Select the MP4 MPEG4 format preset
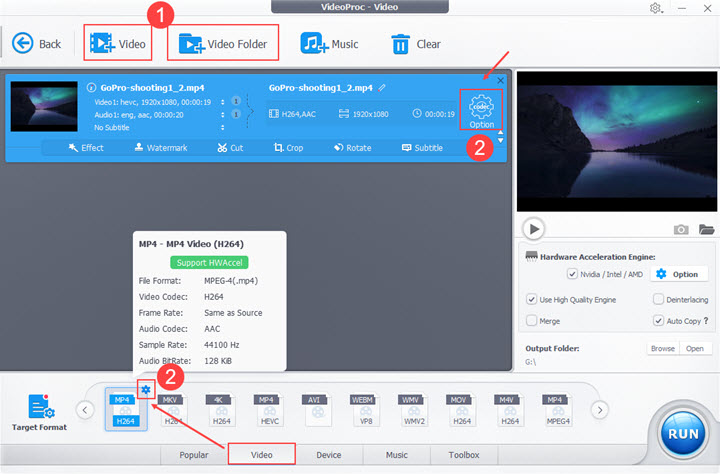This screenshot has width=720, height=474. click(558, 410)
